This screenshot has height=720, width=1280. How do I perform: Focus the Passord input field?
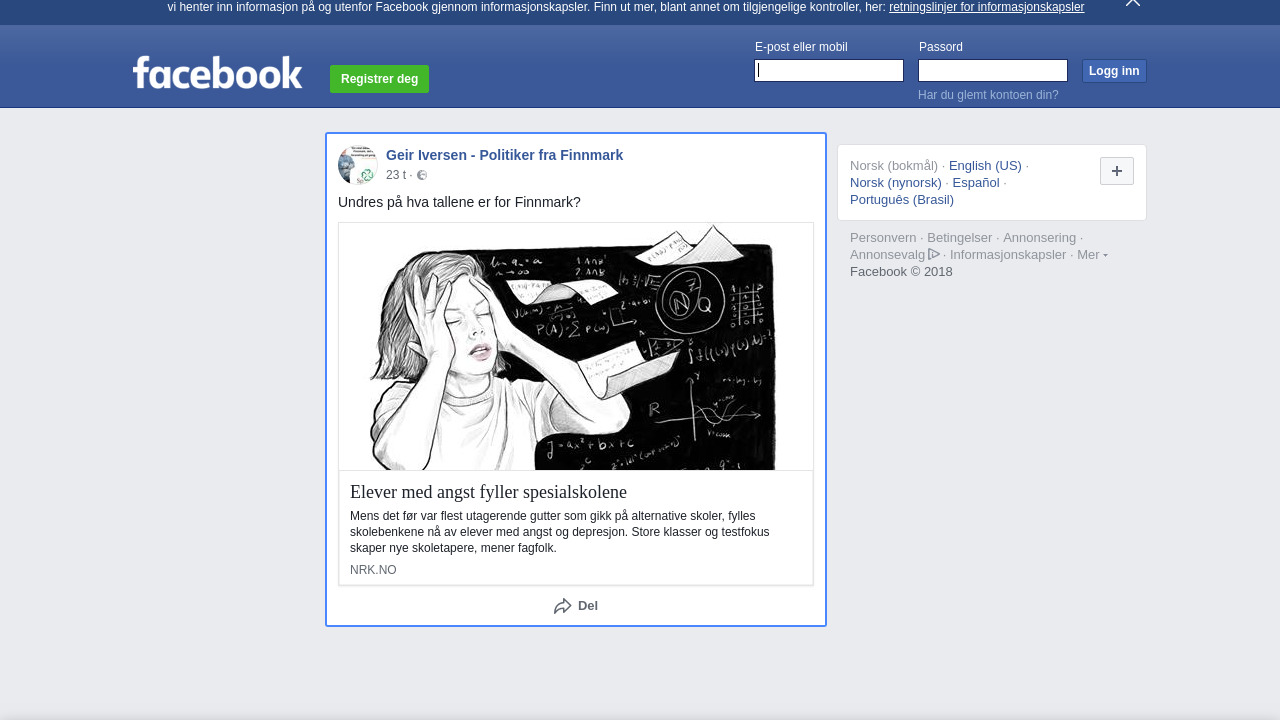point(993,70)
